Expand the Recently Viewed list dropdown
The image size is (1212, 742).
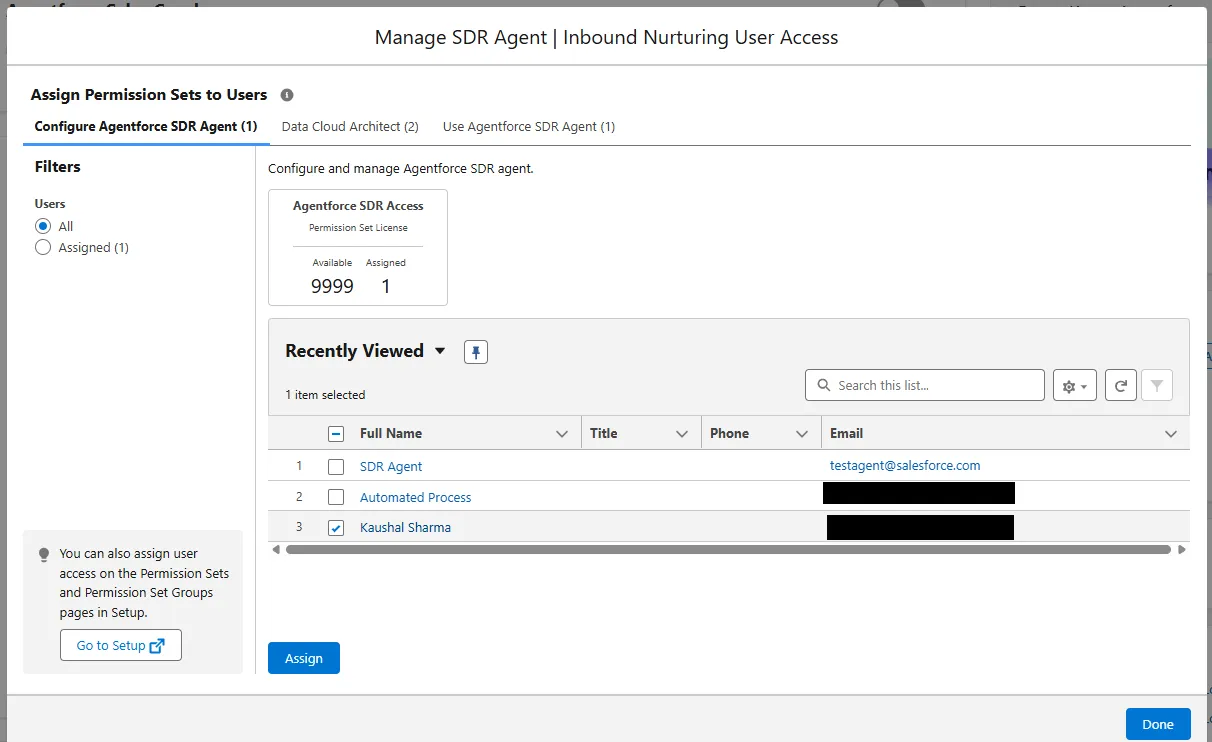440,351
